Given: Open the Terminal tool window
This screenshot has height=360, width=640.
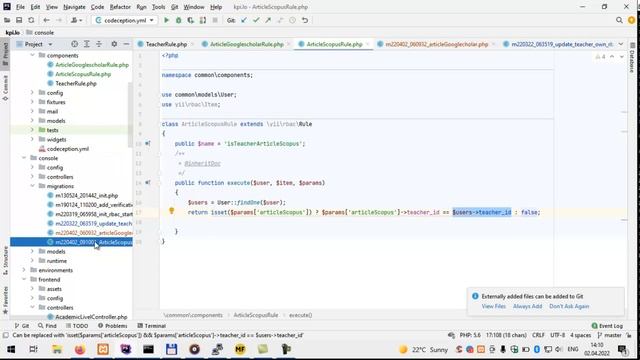Looking at the screenshot, I should [x=151, y=326].
